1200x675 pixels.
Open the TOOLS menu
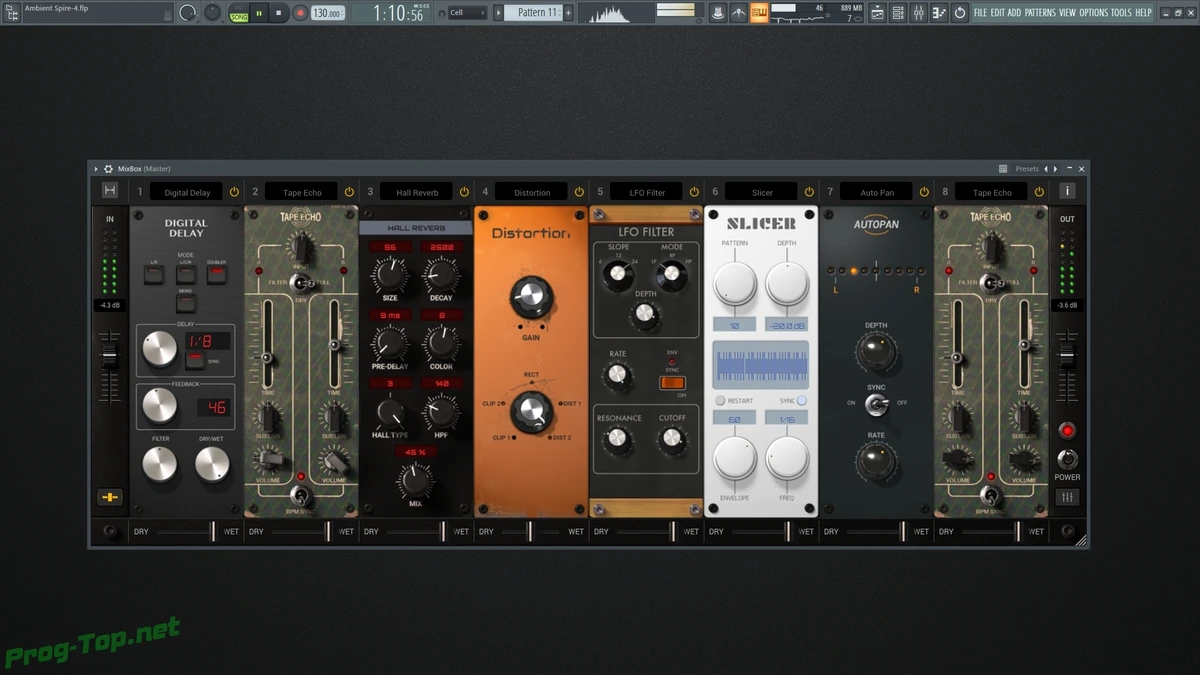coord(1121,13)
